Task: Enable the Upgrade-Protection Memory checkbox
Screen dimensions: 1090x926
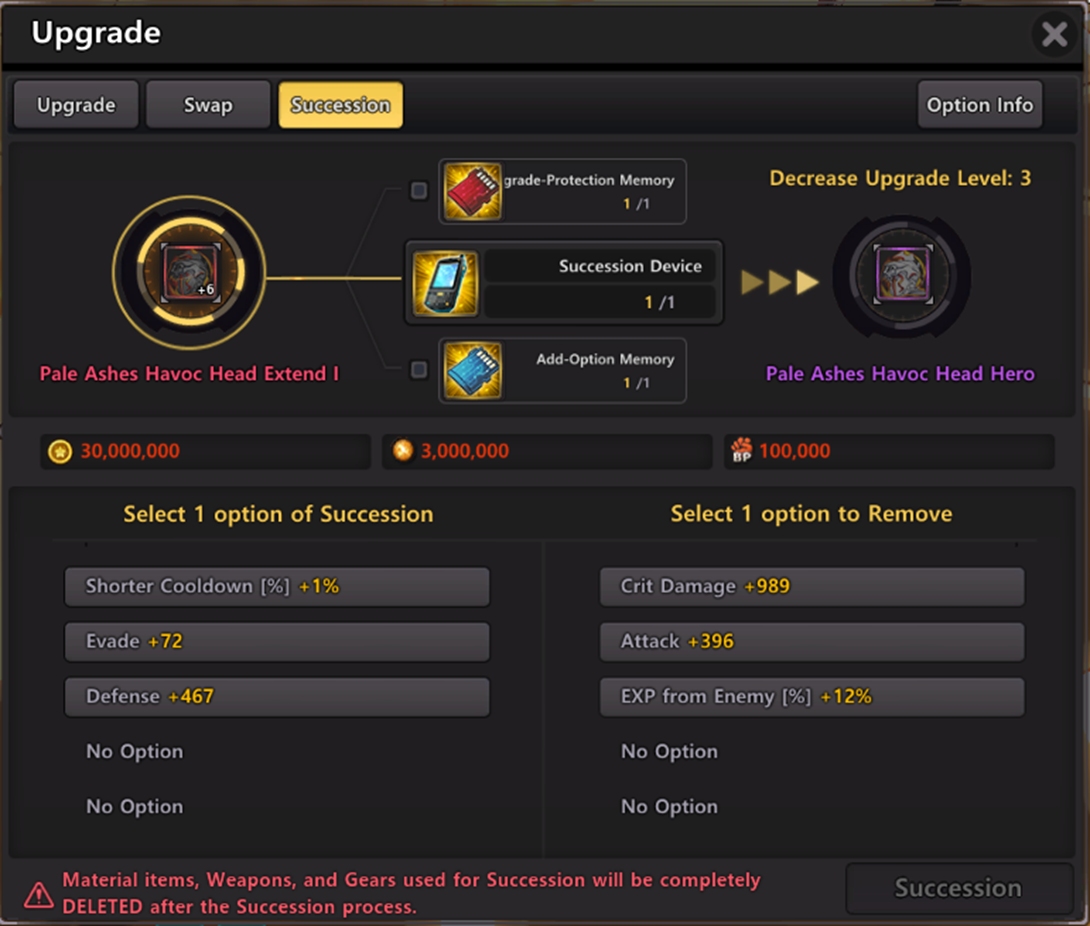Action: coord(418,190)
